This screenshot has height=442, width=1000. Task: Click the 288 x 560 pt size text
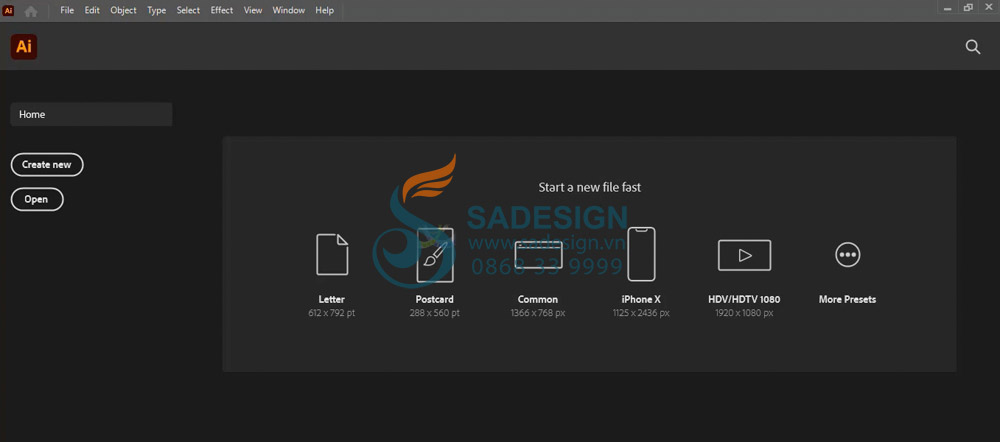[x=434, y=313]
